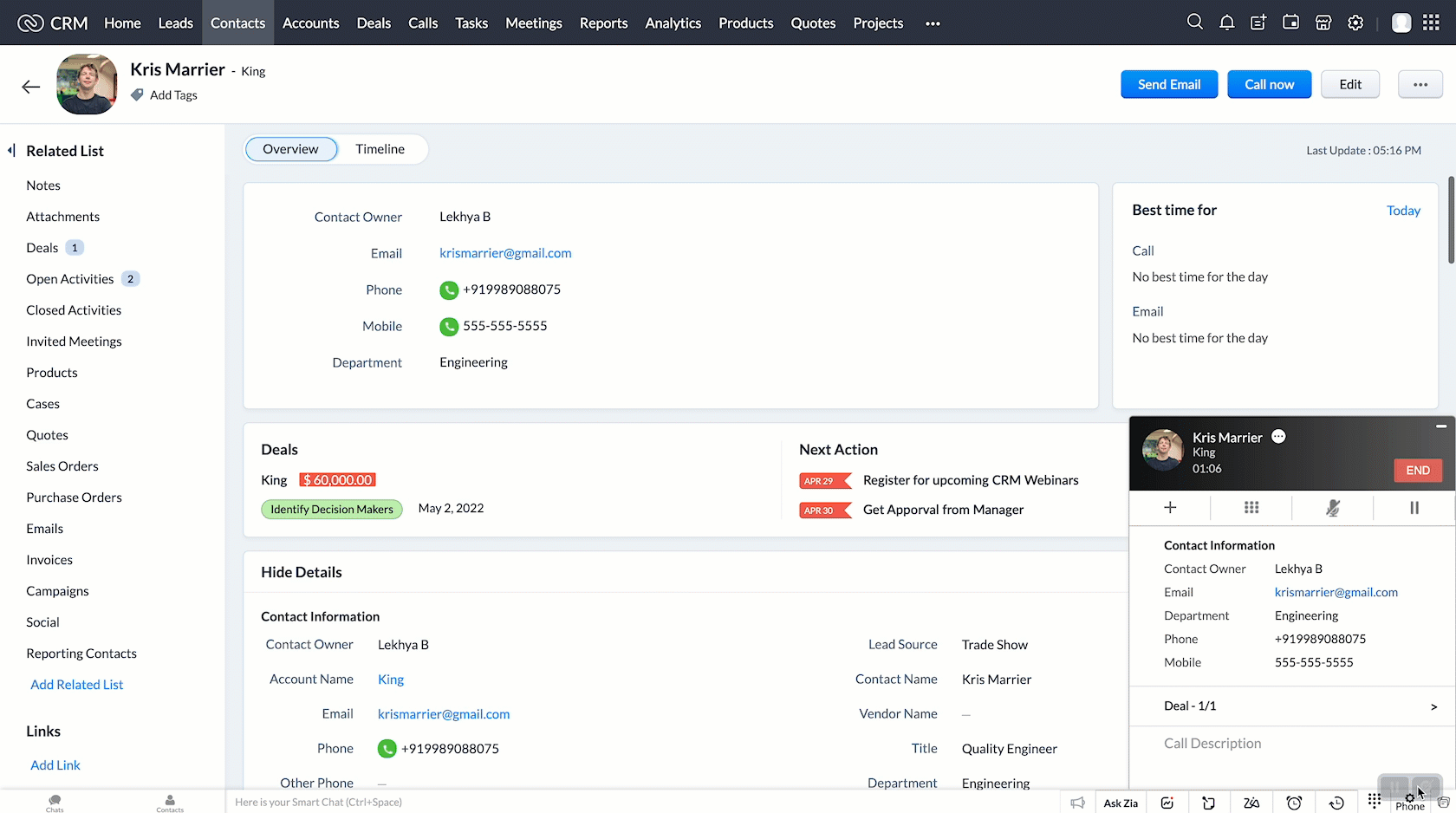Open the sticky notes icon in bottom bar
Viewport: 1456px width, 813px height.
(1208, 803)
